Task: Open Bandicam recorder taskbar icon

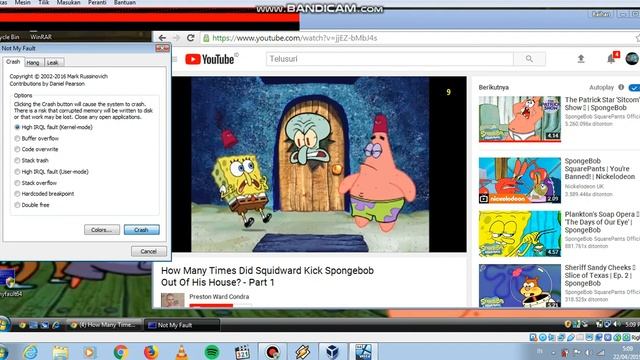Action: pos(272,352)
